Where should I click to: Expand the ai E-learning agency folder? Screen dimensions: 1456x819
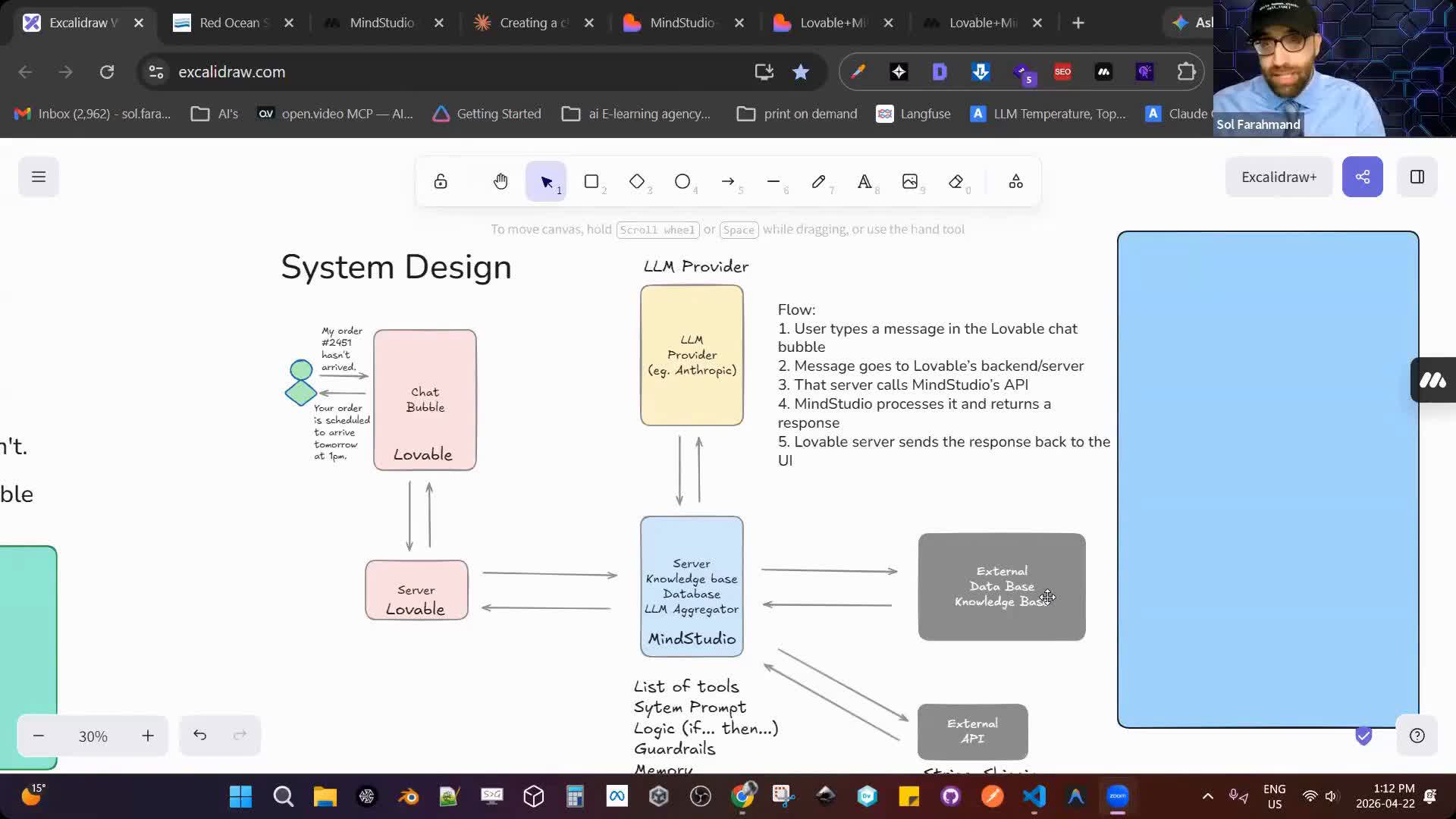point(636,114)
